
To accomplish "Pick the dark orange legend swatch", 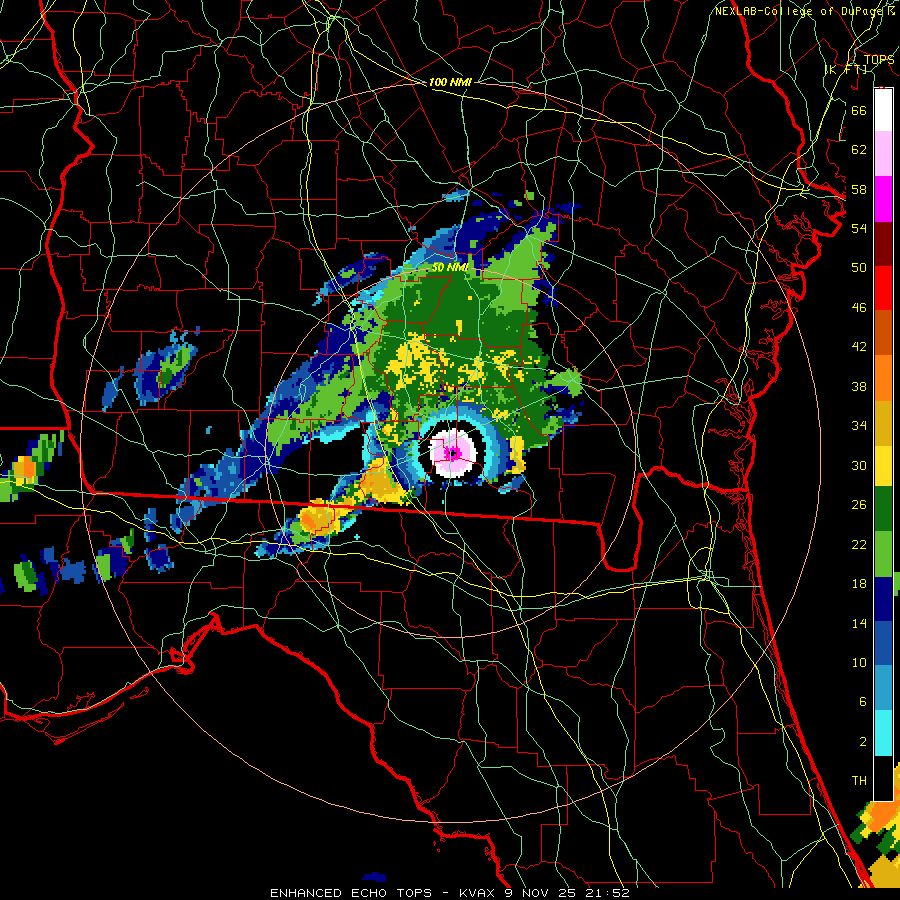I will click(883, 333).
